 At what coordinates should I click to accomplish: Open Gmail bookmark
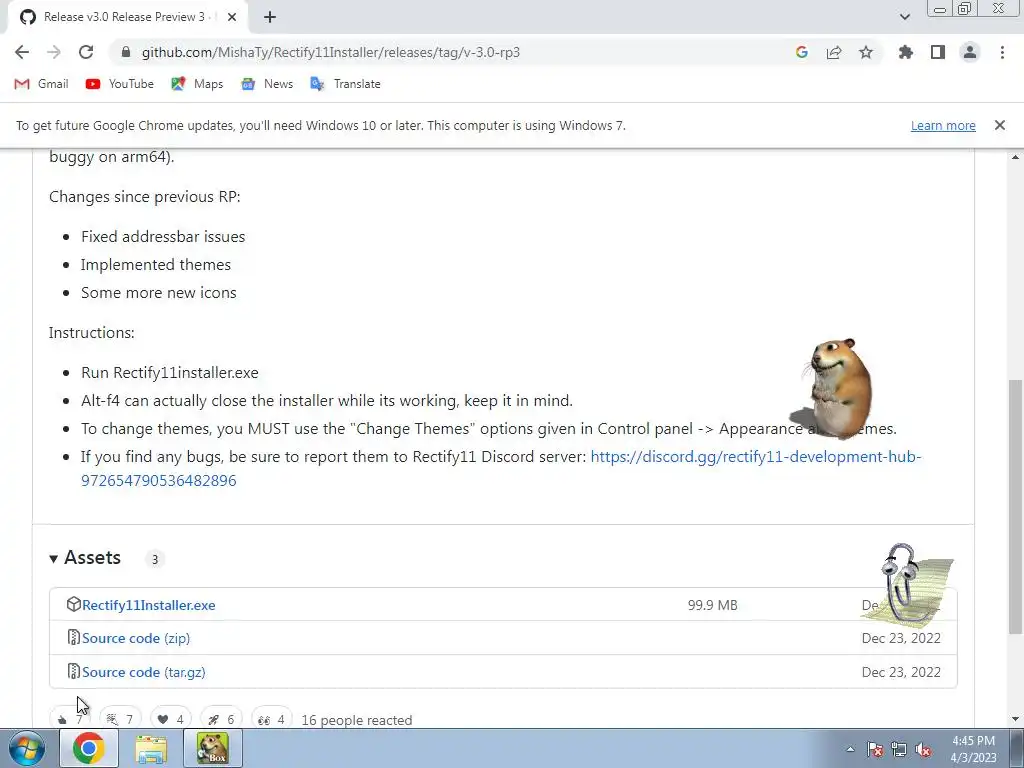(x=42, y=84)
